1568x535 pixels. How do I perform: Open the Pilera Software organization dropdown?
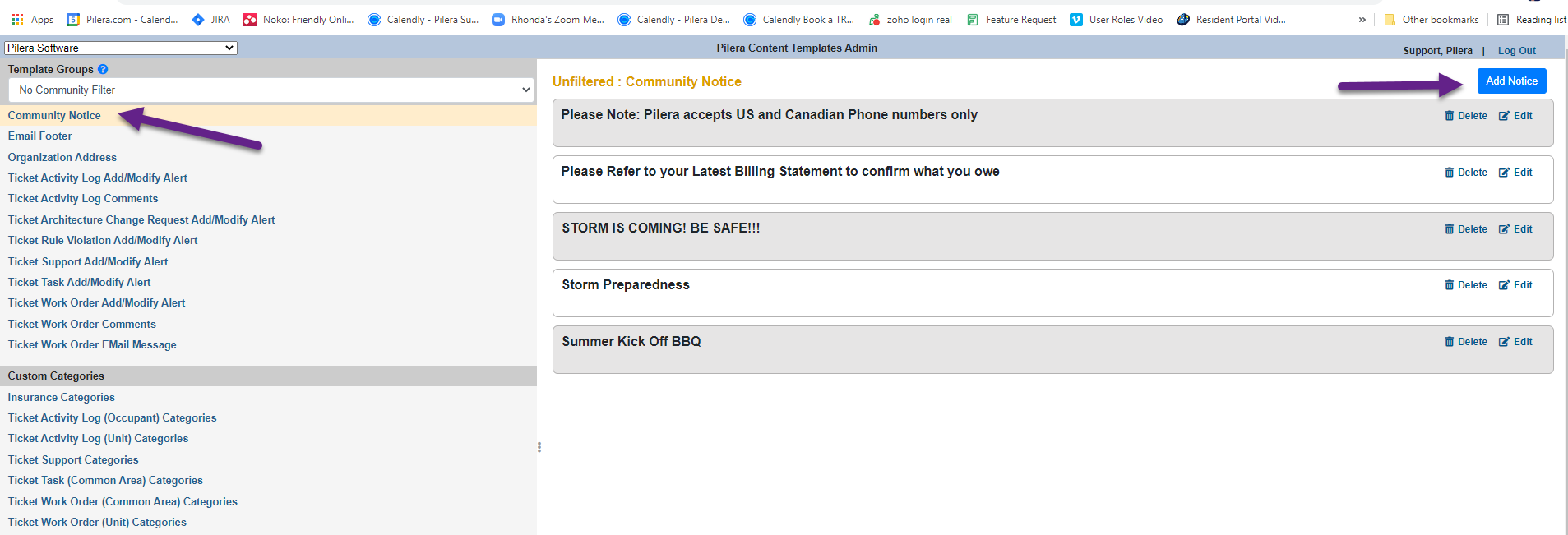point(121,48)
